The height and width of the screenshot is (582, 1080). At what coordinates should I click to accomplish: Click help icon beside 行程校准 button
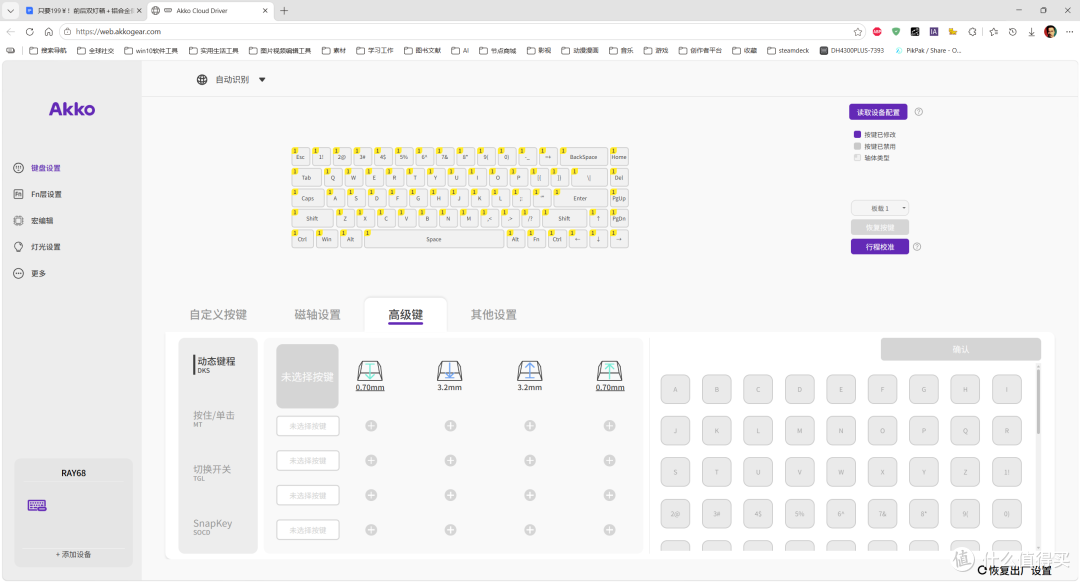tap(917, 247)
